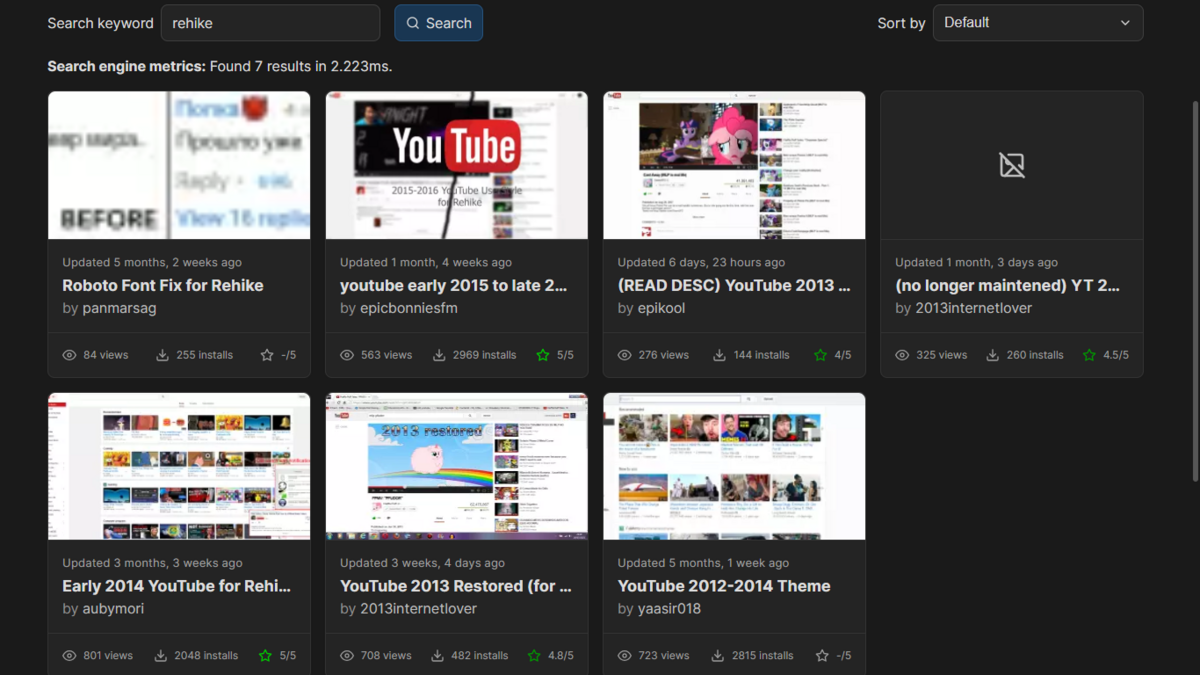Click the eye icon beside 723 views

[x=625, y=656]
